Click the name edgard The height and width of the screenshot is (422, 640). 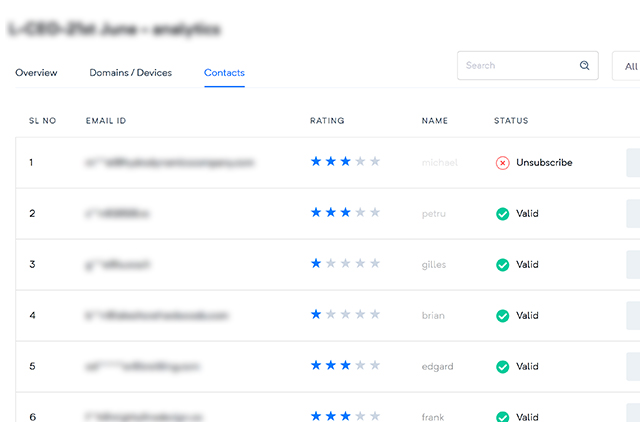tap(437, 367)
